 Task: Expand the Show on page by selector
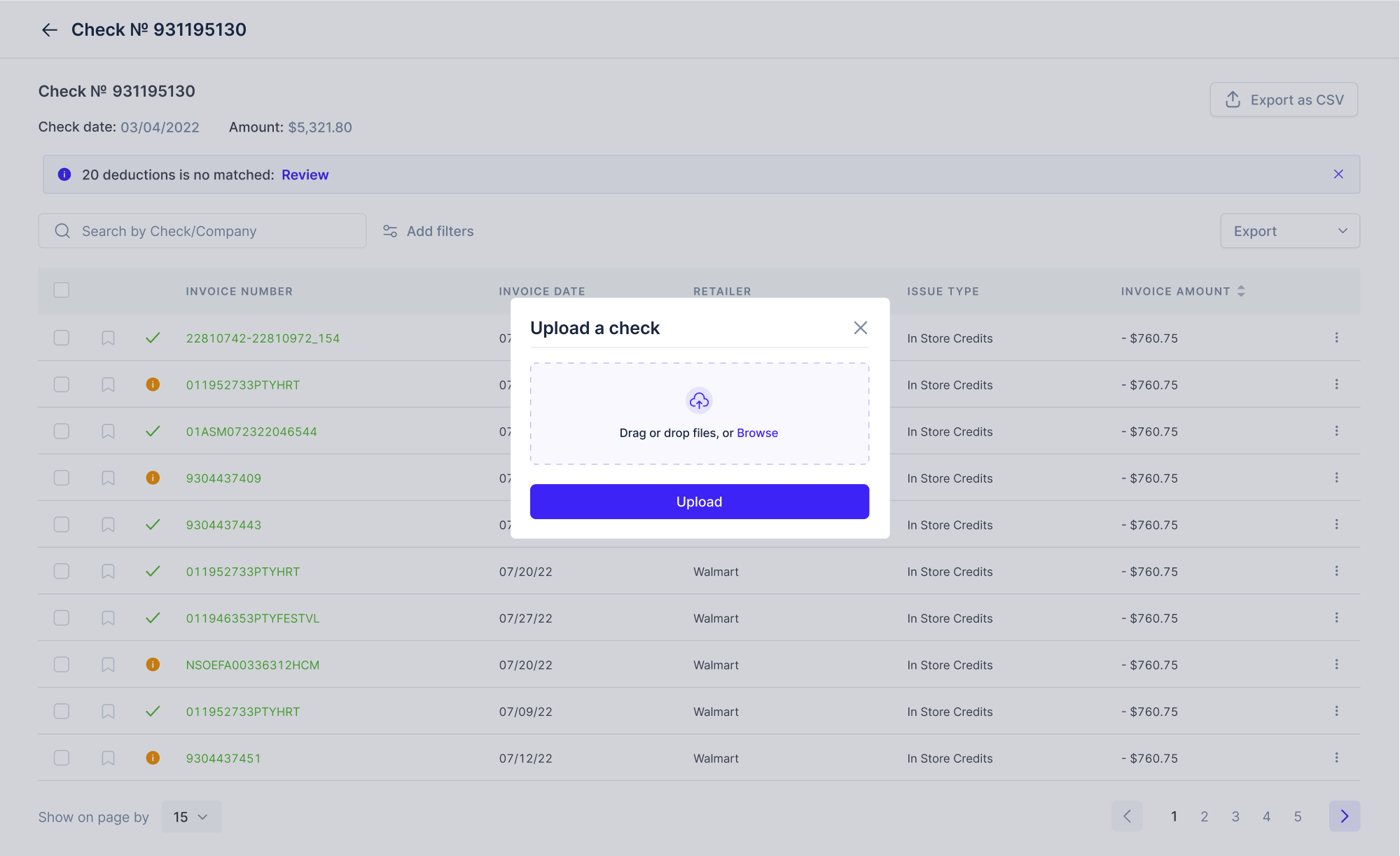point(190,816)
